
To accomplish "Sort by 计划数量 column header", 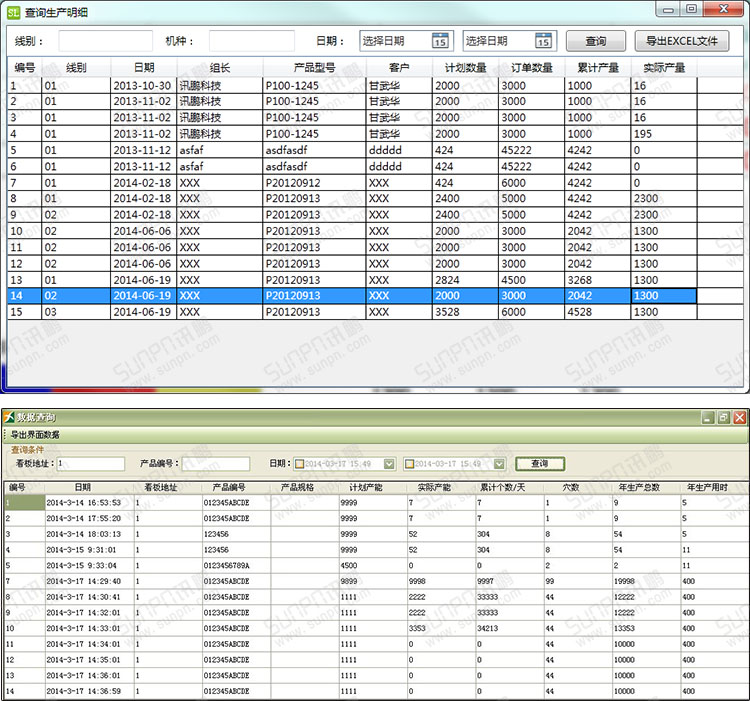I will (465, 67).
